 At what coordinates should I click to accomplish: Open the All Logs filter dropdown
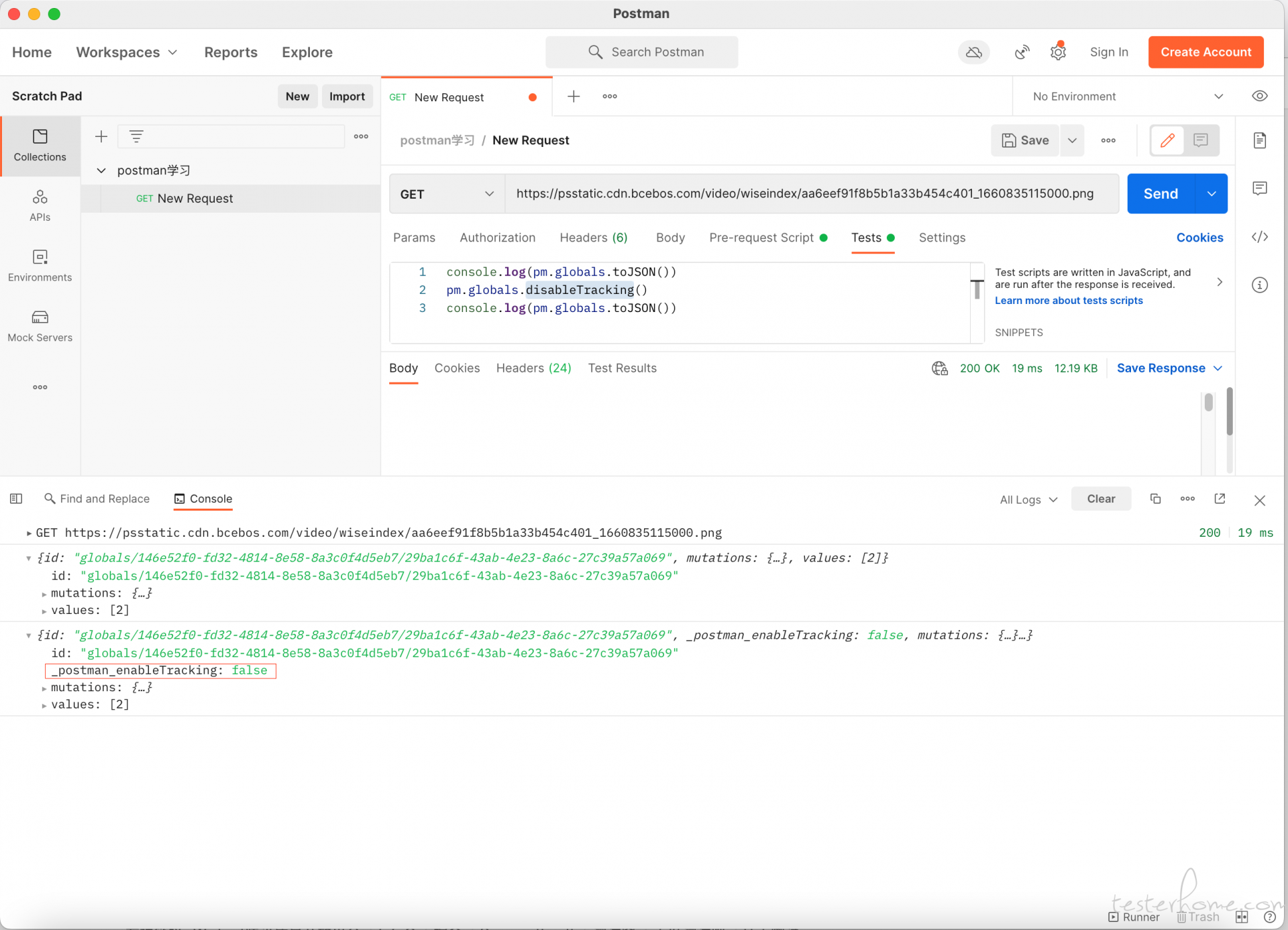[1028, 499]
